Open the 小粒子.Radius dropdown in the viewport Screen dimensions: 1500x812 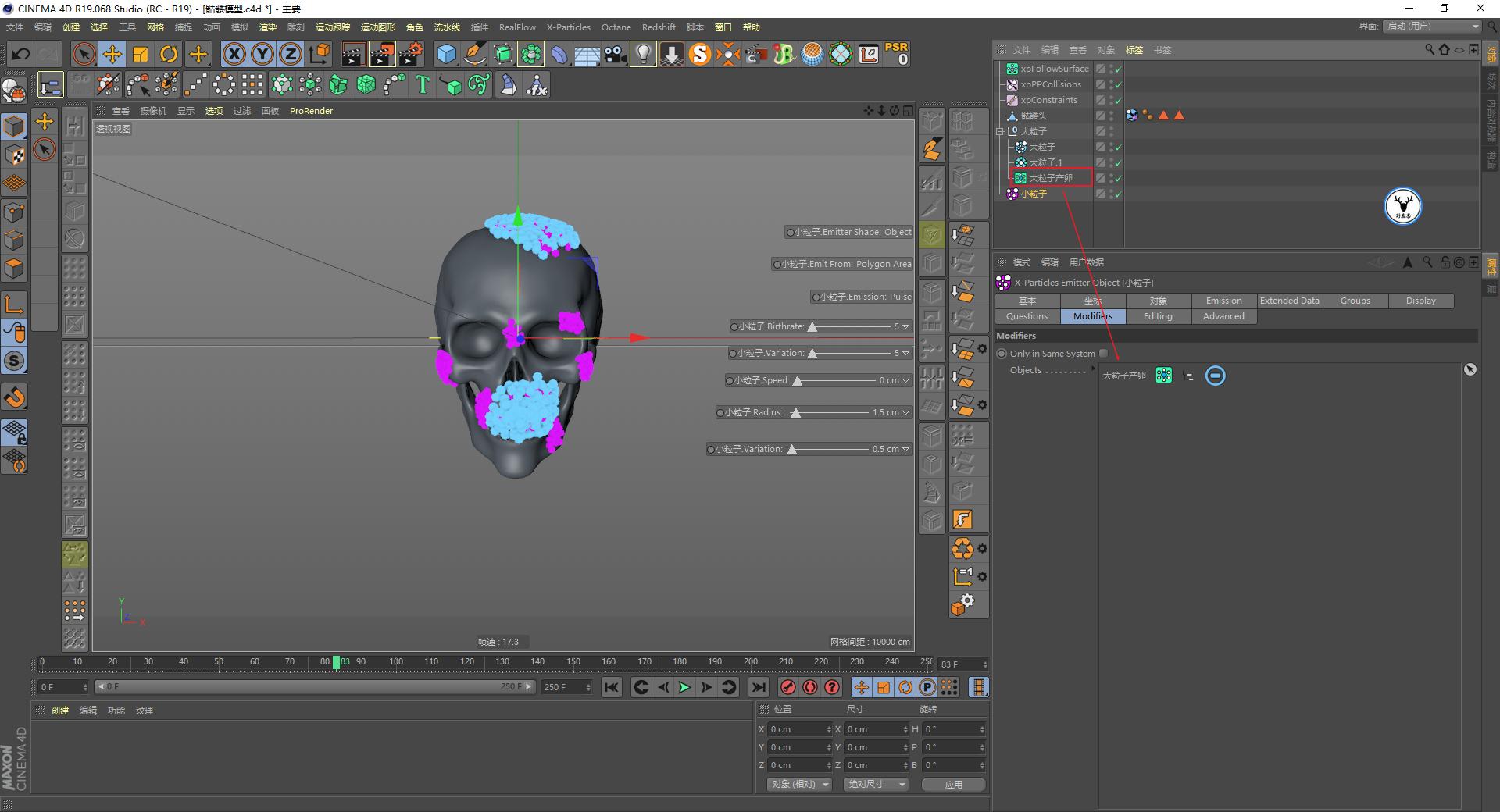click(905, 412)
